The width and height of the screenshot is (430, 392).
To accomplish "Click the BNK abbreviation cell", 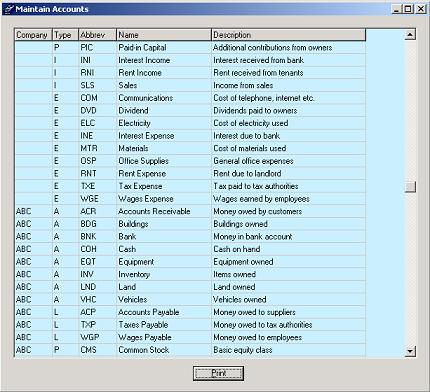I will 97,237.
